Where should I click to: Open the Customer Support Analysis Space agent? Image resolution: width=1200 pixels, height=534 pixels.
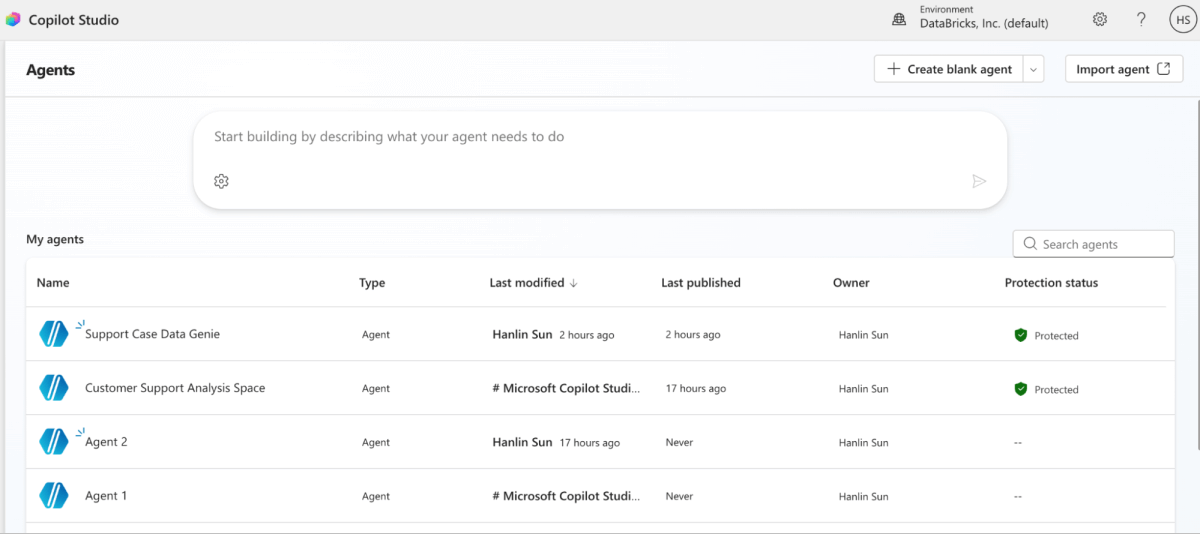(175, 388)
